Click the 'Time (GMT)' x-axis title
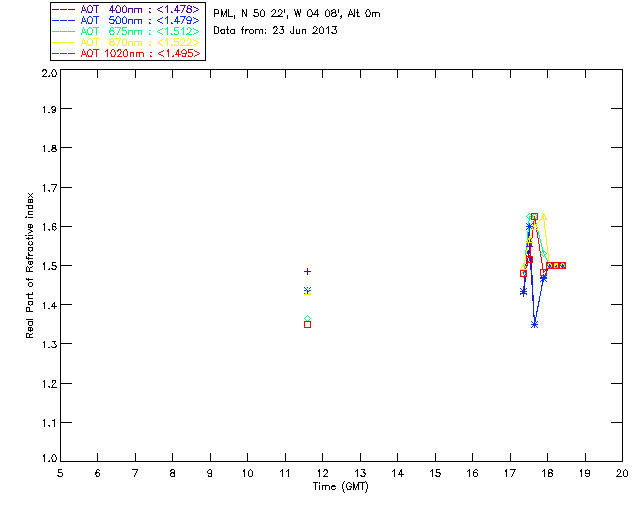The width and height of the screenshot is (640, 512). coord(340,487)
